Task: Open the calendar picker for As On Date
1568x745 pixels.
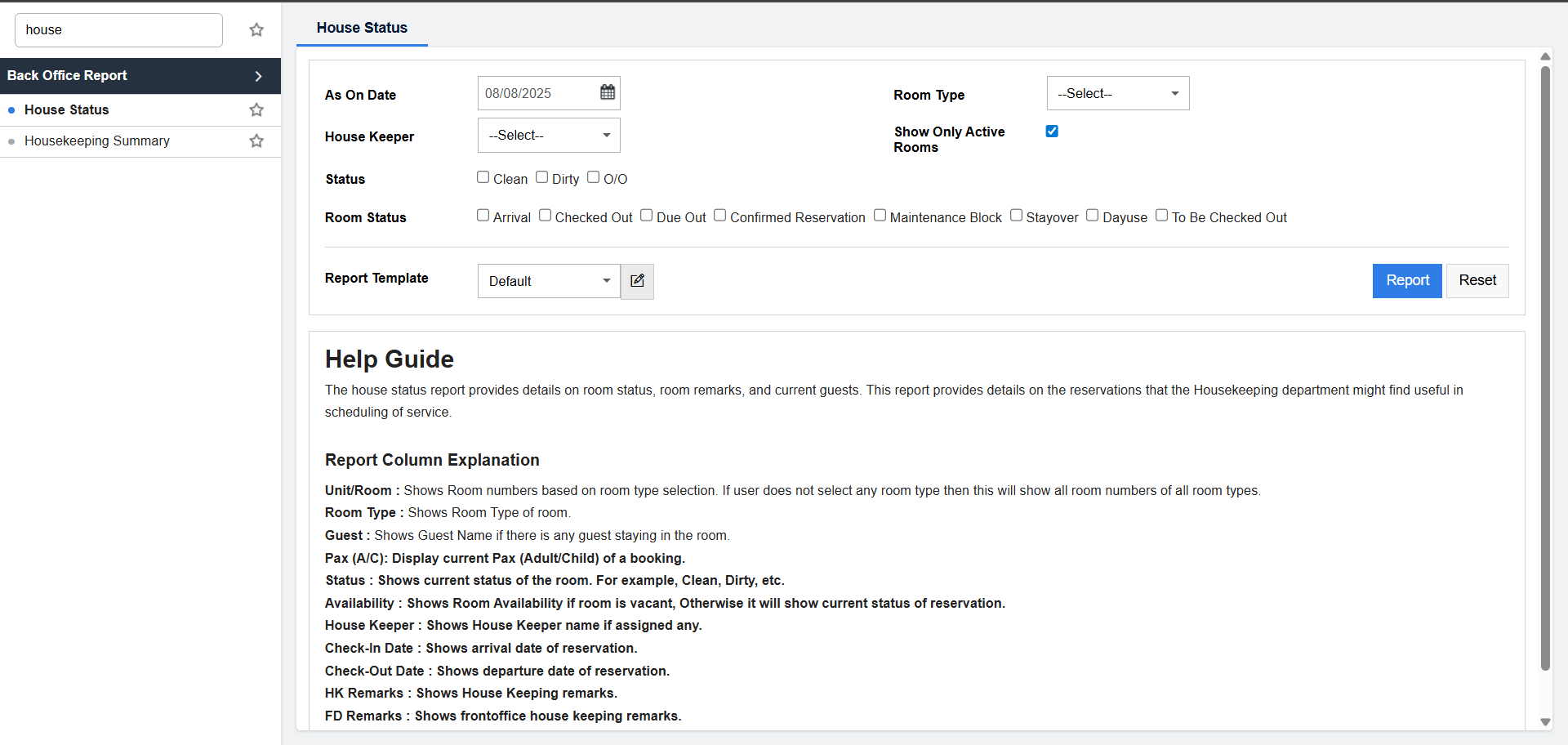Action: [x=608, y=92]
